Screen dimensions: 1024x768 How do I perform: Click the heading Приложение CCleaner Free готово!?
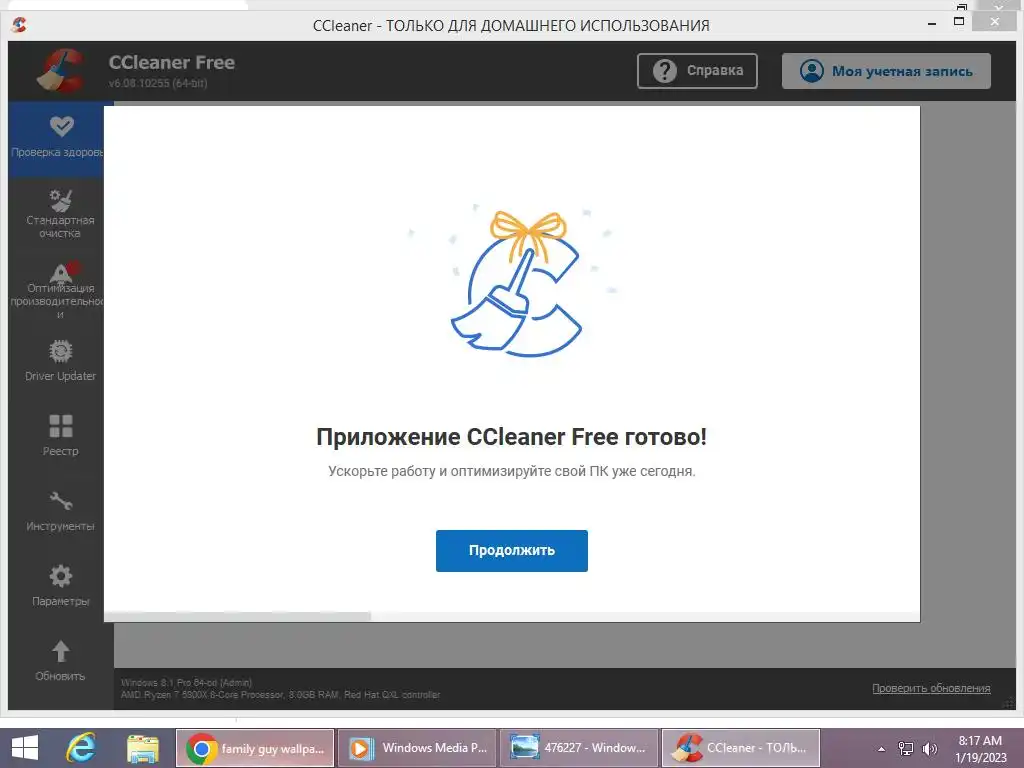[511, 437]
